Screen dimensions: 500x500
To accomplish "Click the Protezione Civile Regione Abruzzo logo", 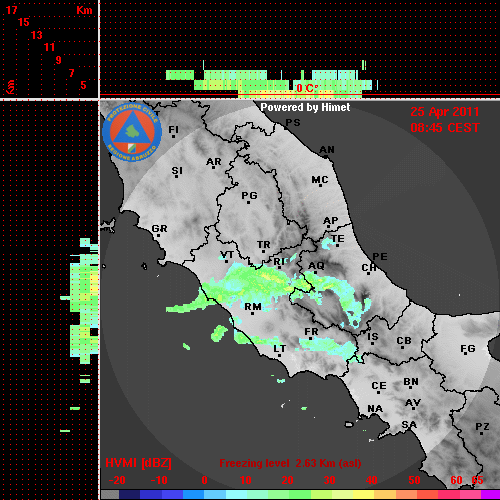I will pyautogui.click(x=132, y=132).
